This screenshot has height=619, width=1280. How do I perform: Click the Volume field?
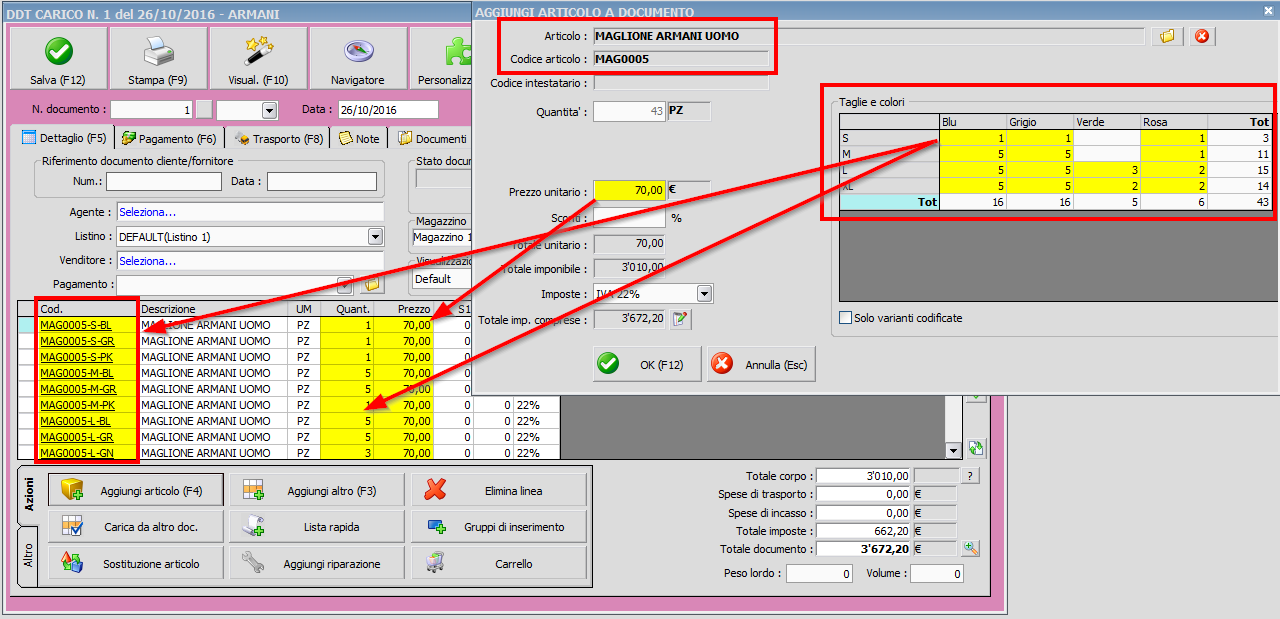pyautogui.click(x=937, y=574)
